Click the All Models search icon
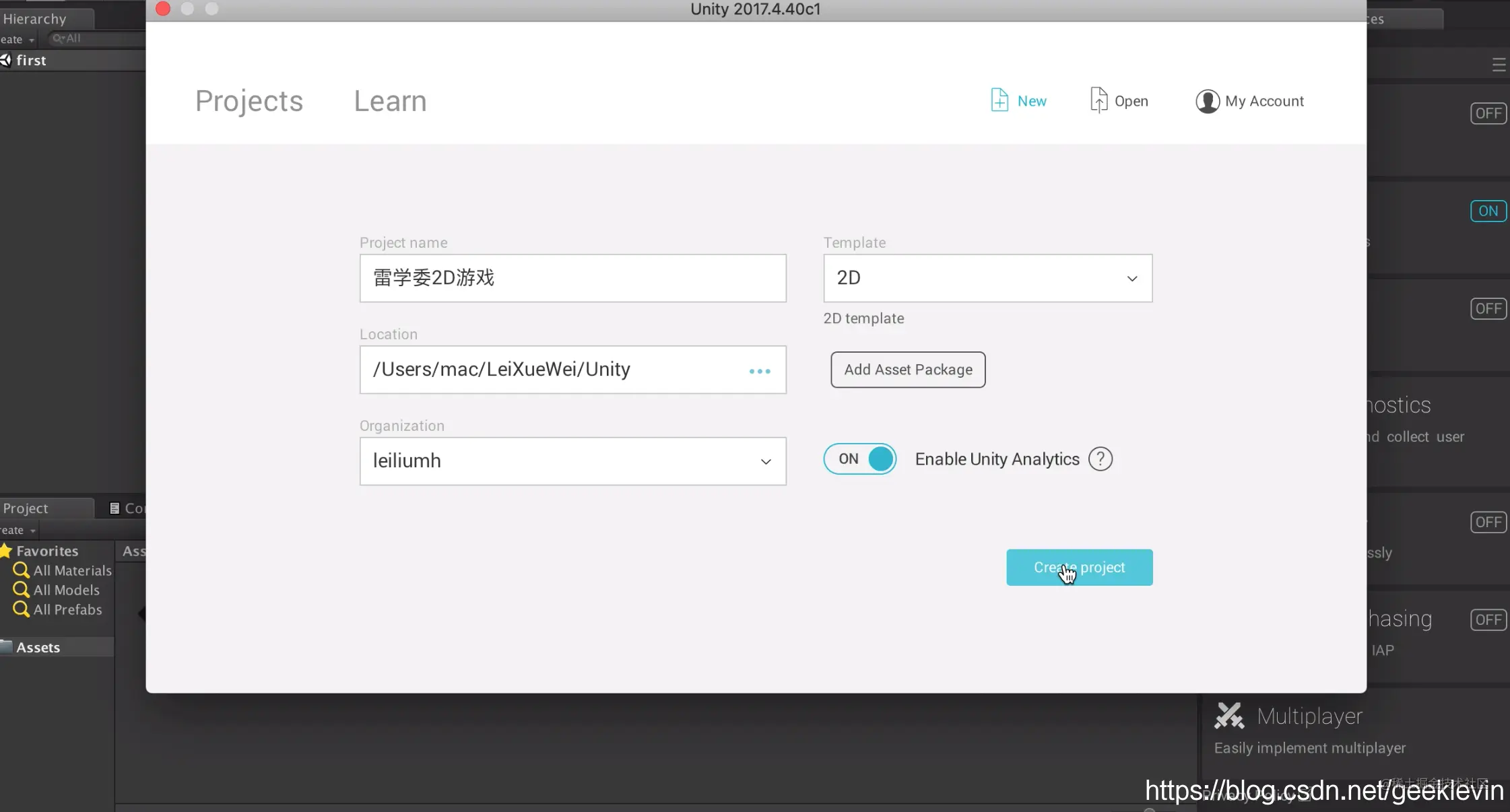This screenshot has width=1510, height=812. [x=22, y=590]
